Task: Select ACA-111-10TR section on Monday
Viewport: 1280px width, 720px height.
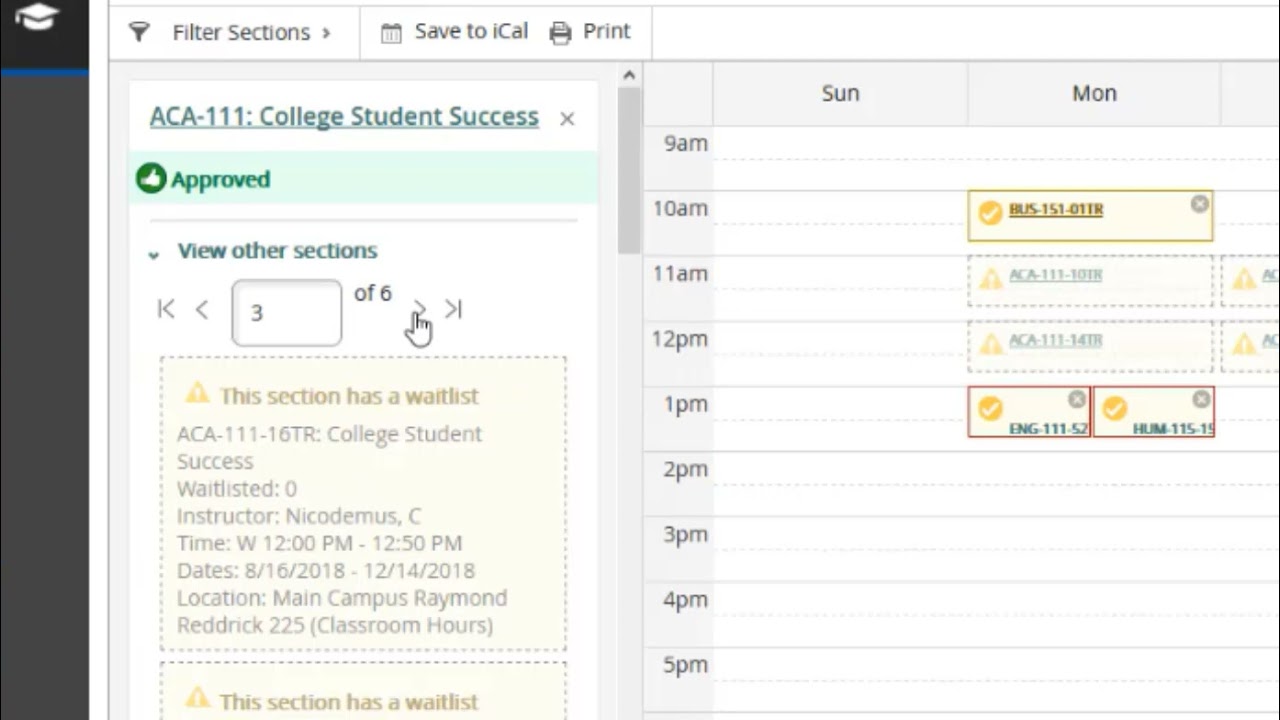Action: pyautogui.click(x=1055, y=275)
